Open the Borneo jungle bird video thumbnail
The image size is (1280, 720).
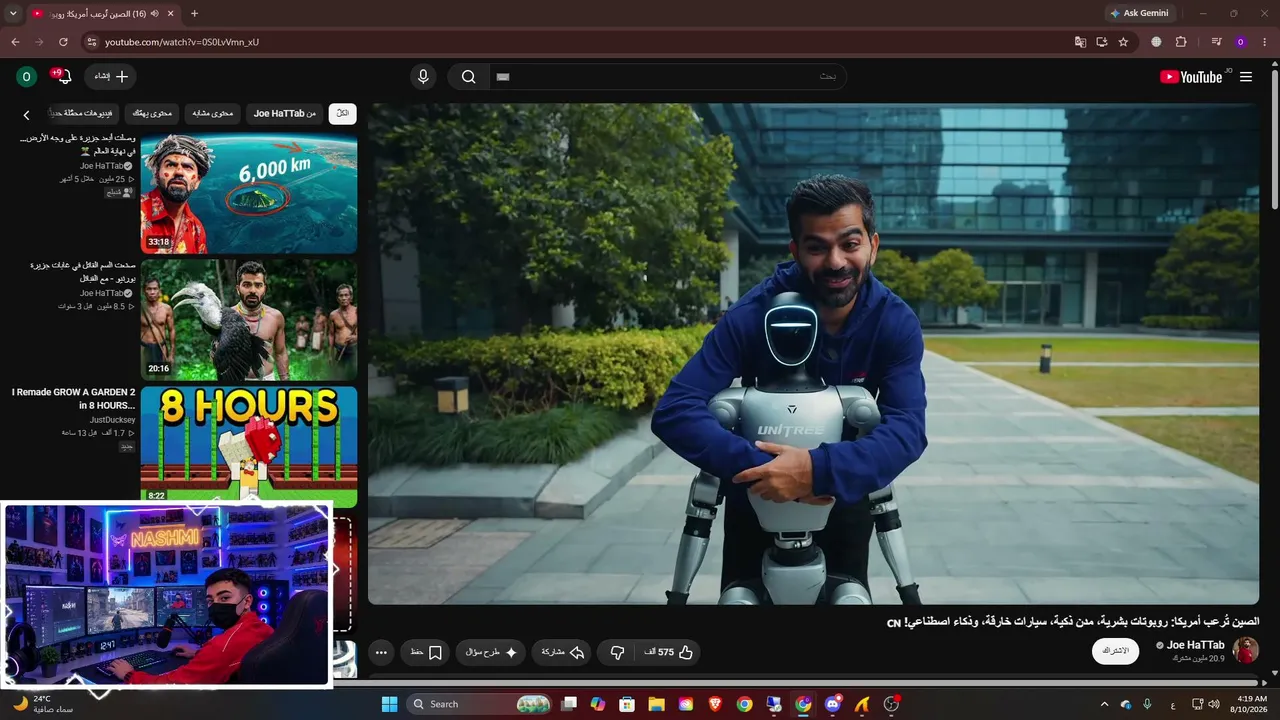coord(249,320)
